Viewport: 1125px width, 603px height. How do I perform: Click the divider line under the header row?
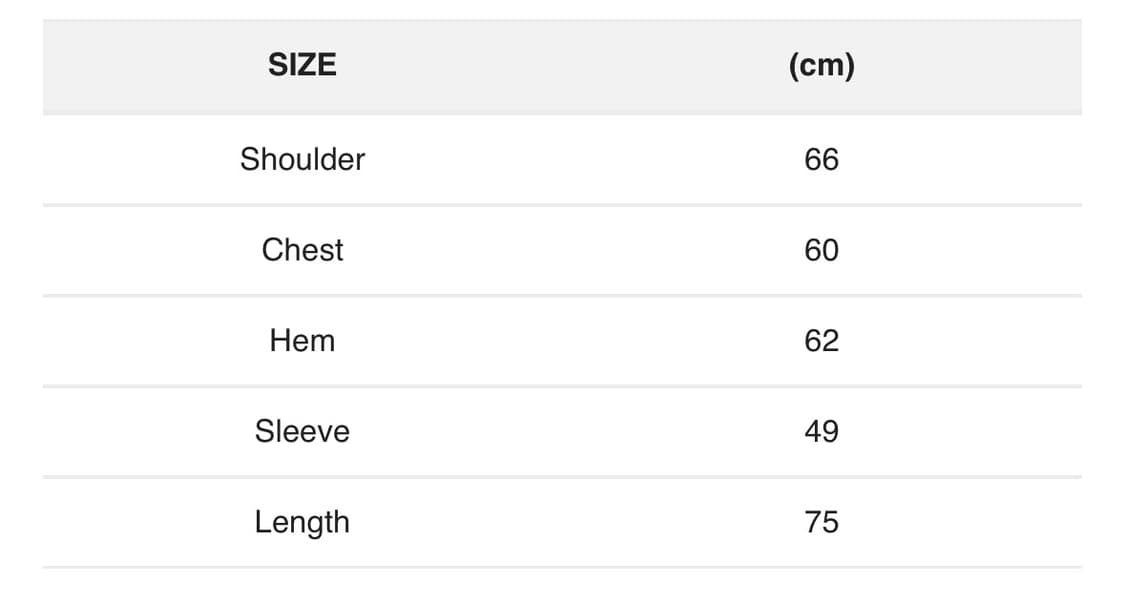pyautogui.click(x=562, y=113)
